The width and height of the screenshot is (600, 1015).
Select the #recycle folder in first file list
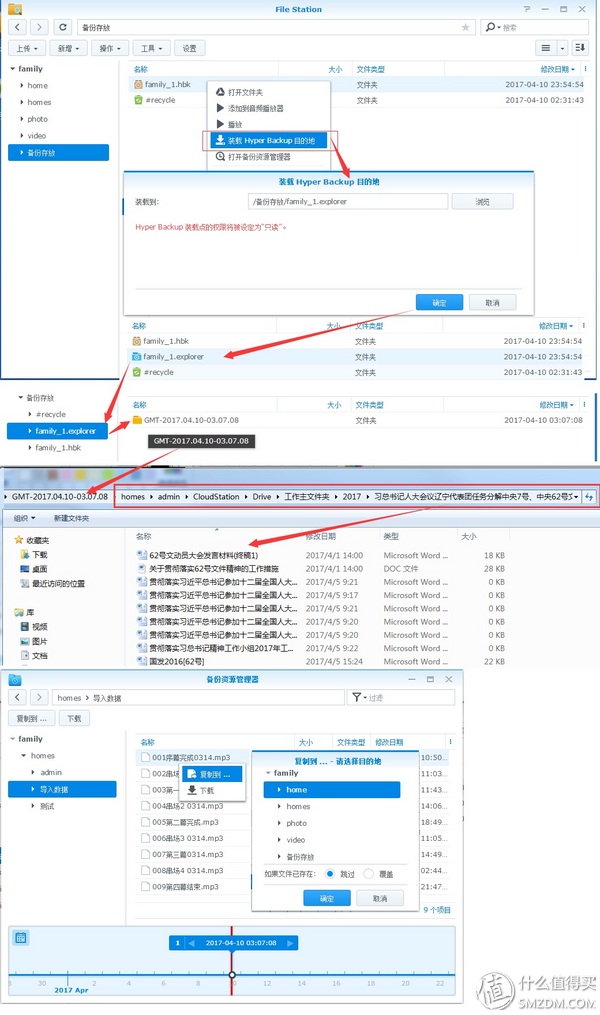coord(160,100)
